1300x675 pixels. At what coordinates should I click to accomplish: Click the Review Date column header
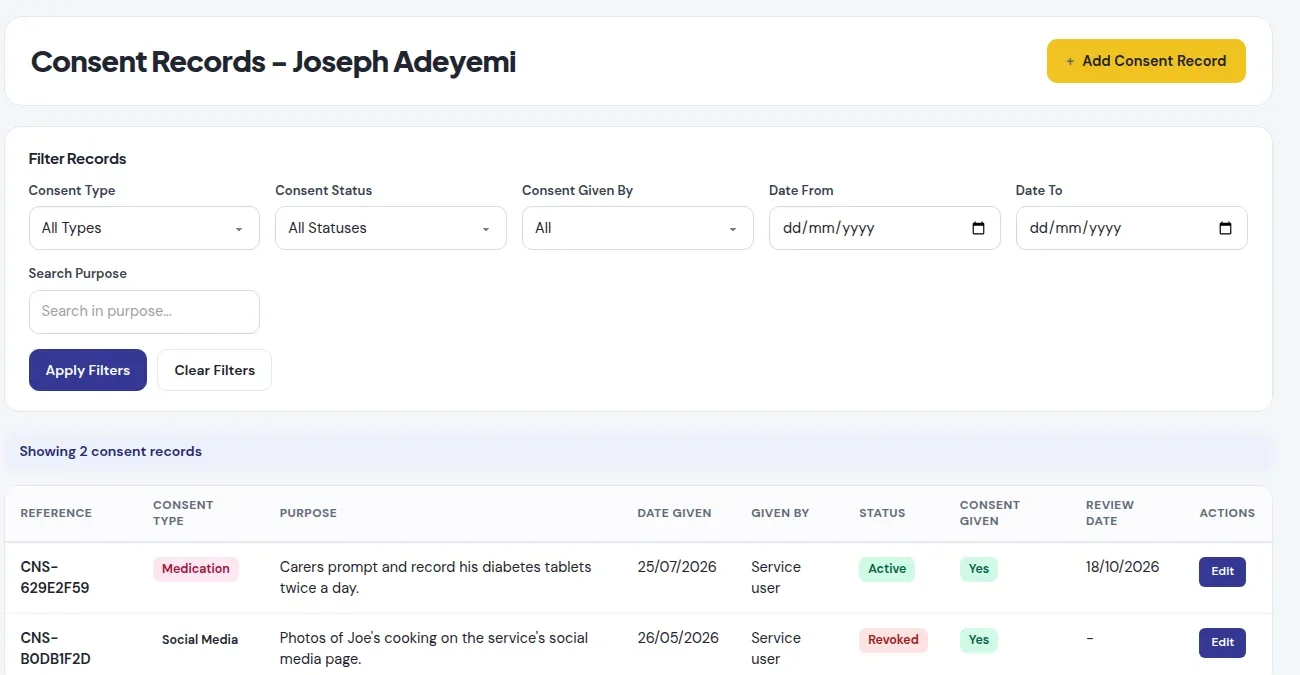pyautogui.click(x=1110, y=513)
